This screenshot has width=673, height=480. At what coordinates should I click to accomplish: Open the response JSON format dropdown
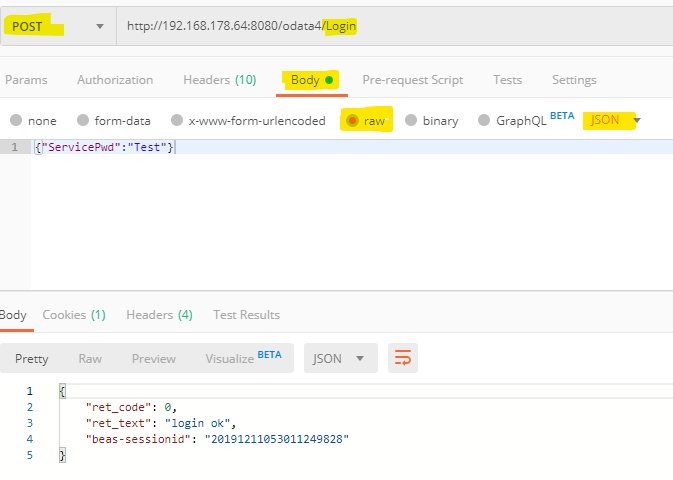[340, 358]
